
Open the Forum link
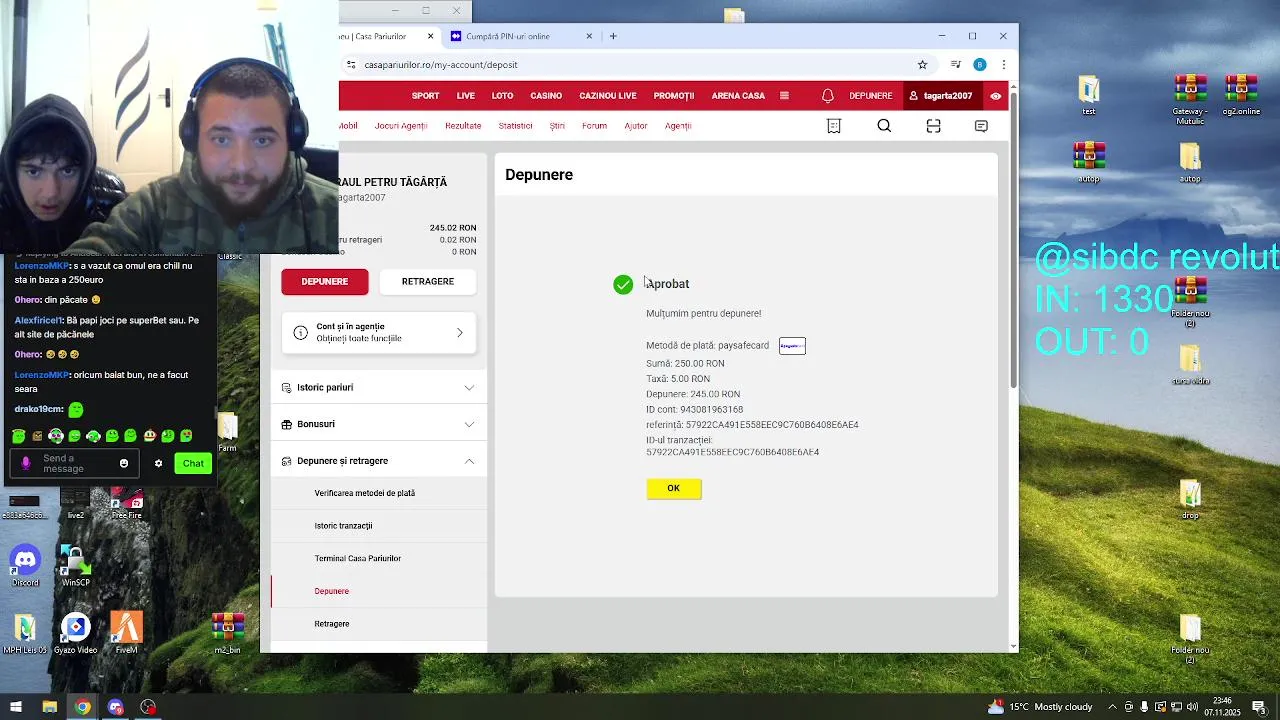[x=594, y=126]
